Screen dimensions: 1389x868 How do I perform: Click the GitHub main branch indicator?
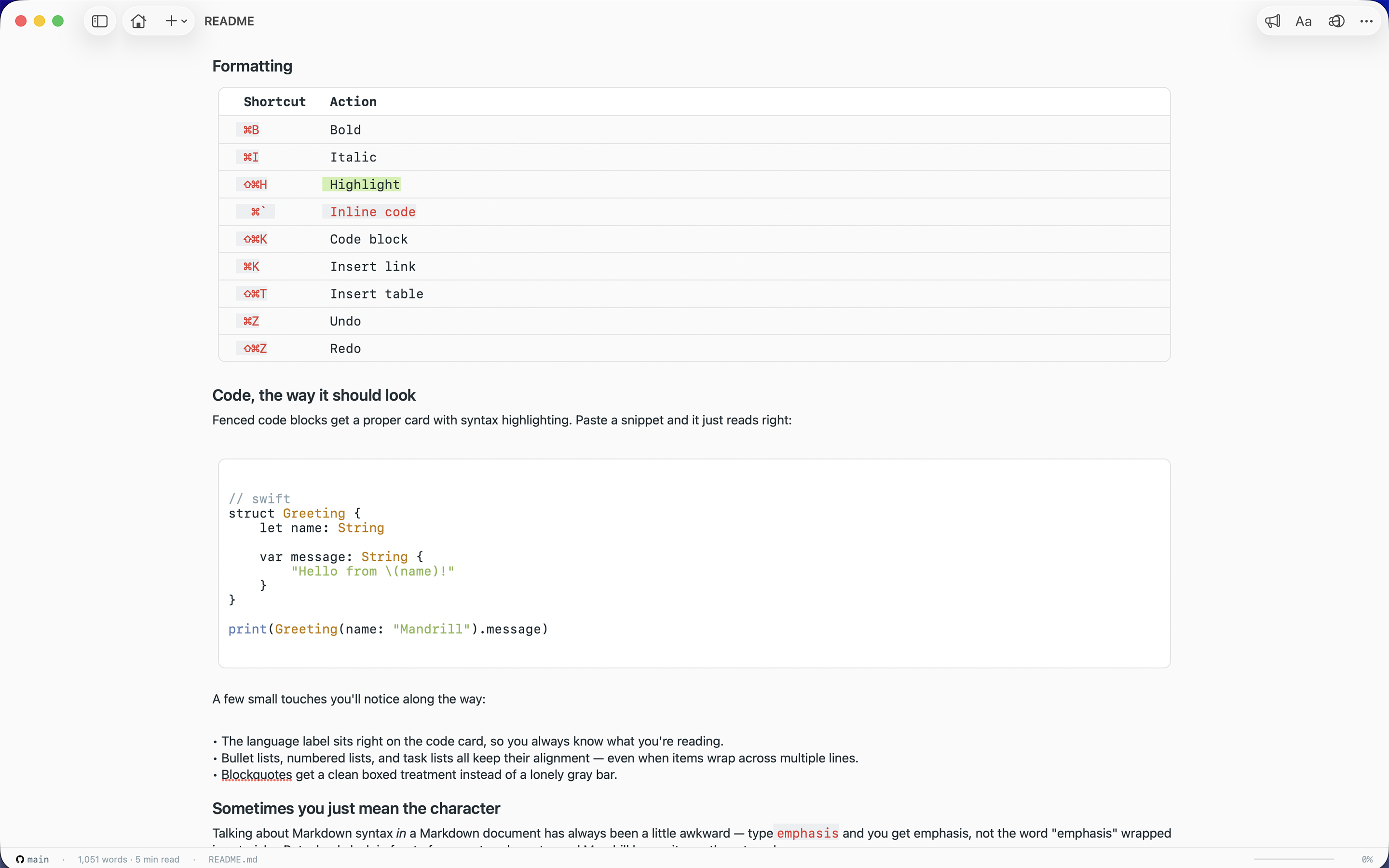pyautogui.click(x=33, y=859)
